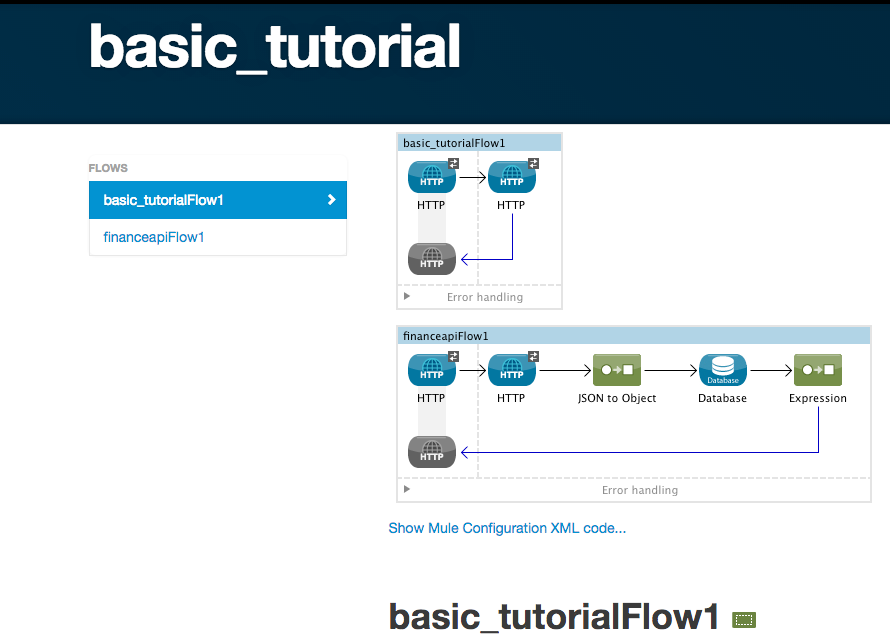Viewport: 890px width, 642px height.
Task: Expand Error handling in basic_tutorialFlow1
Action: 407,297
